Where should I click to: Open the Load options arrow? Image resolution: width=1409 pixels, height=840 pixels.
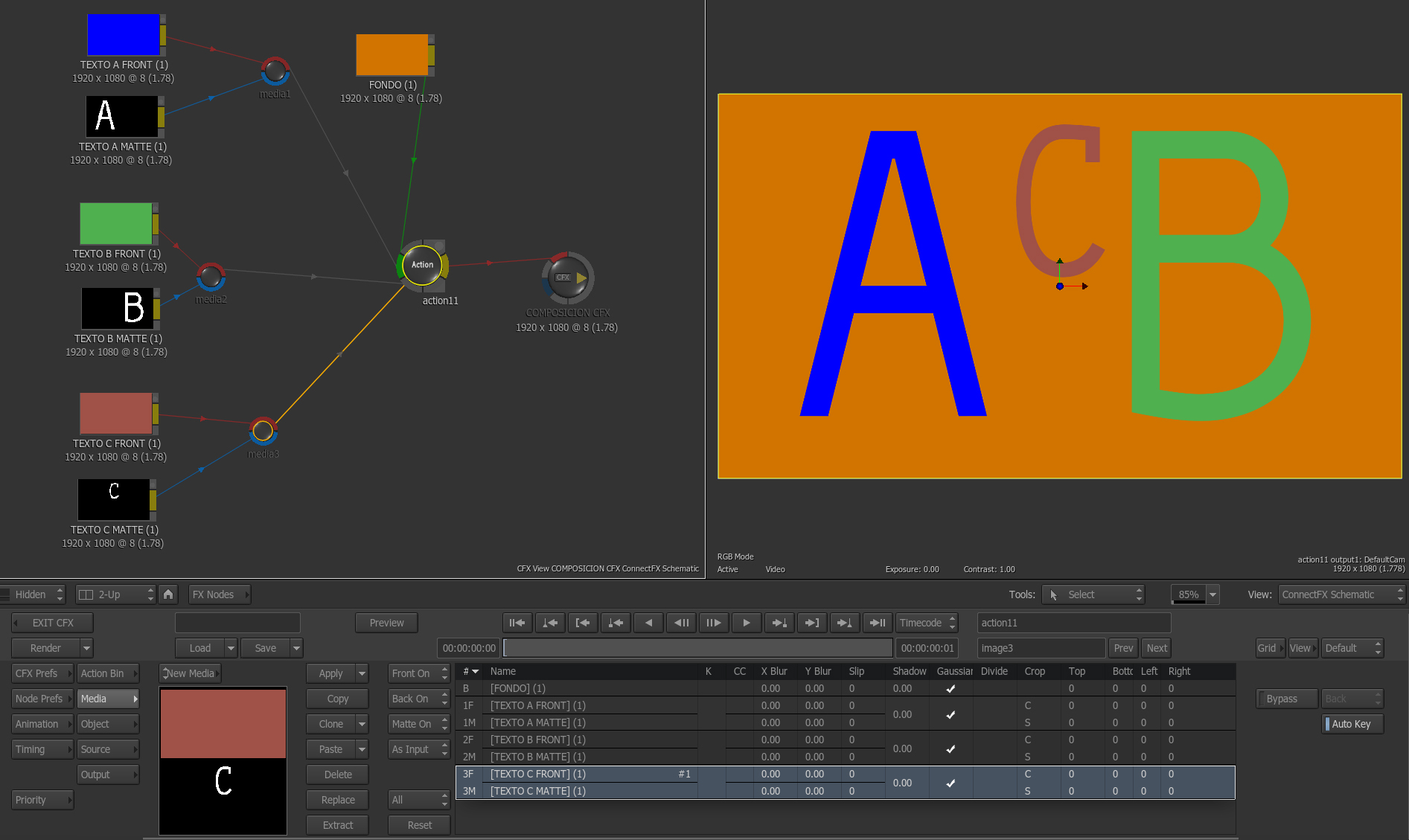231,648
